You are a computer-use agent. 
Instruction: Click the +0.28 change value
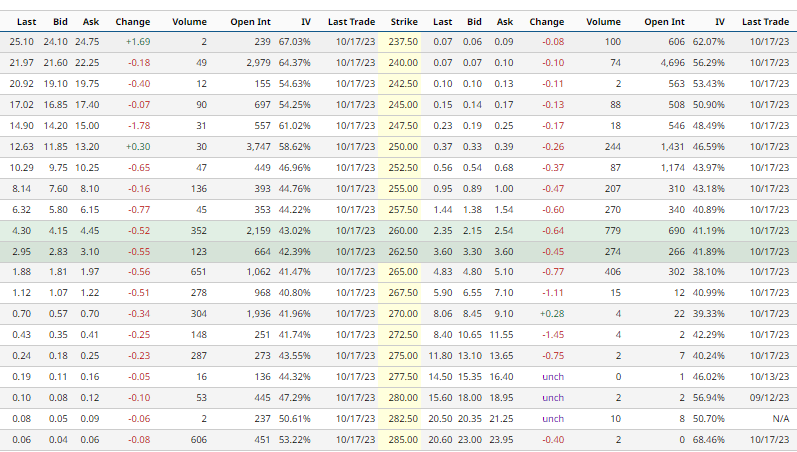point(552,314)
